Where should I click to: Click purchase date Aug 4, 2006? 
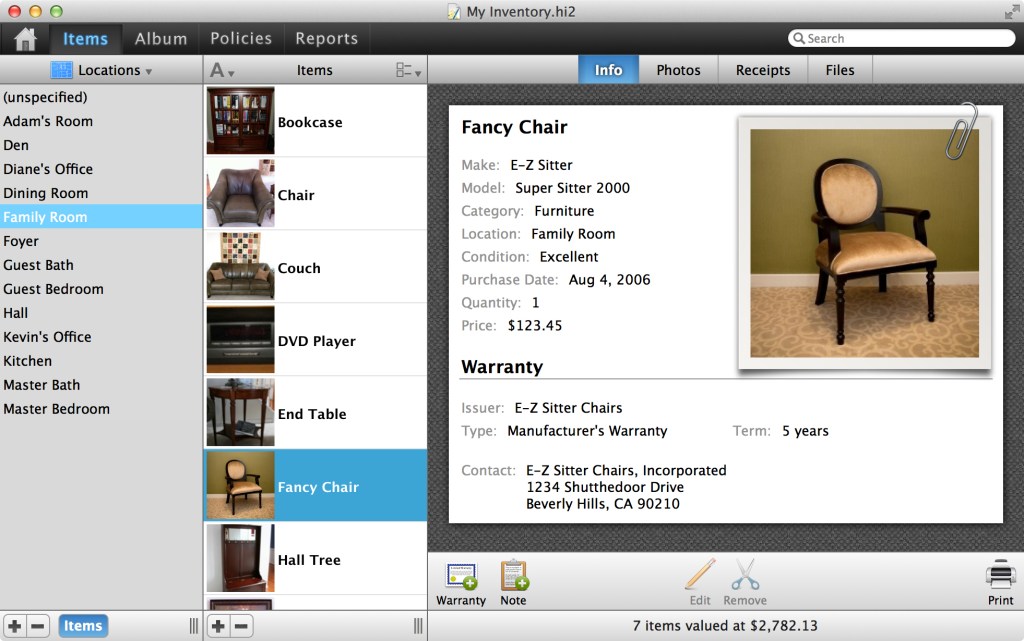coord(609,280)
